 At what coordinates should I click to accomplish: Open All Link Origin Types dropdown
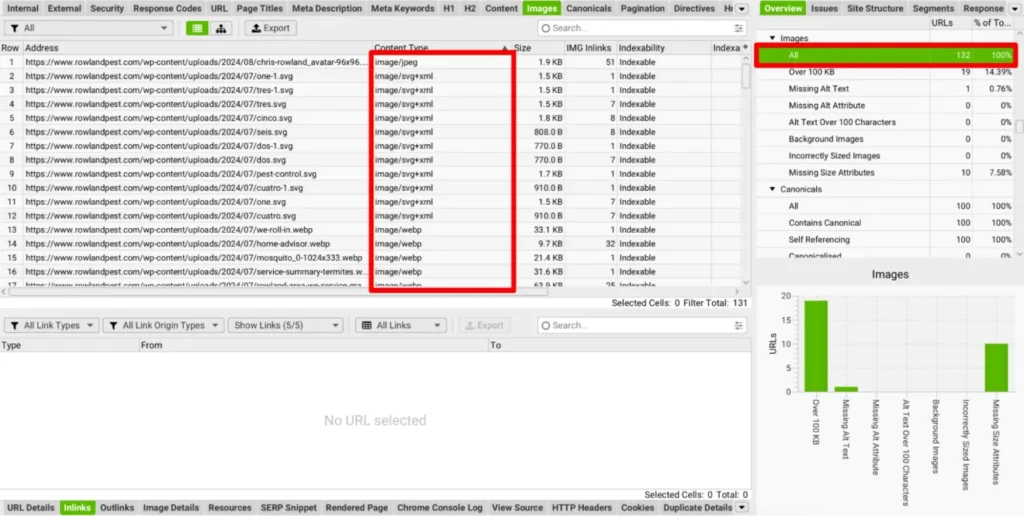[x=162, y=325]
